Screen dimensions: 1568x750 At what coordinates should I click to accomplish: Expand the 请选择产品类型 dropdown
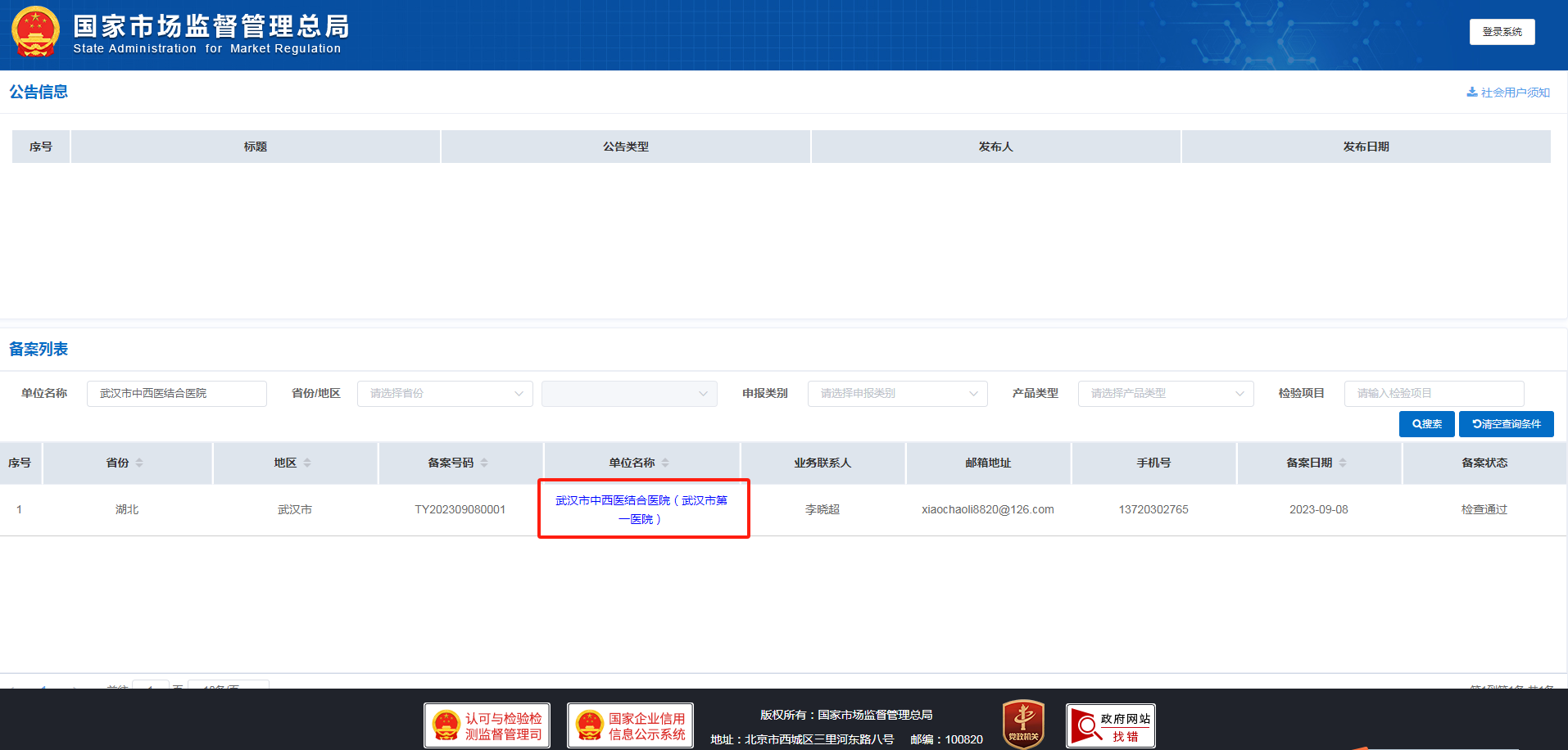[1165, 394]
